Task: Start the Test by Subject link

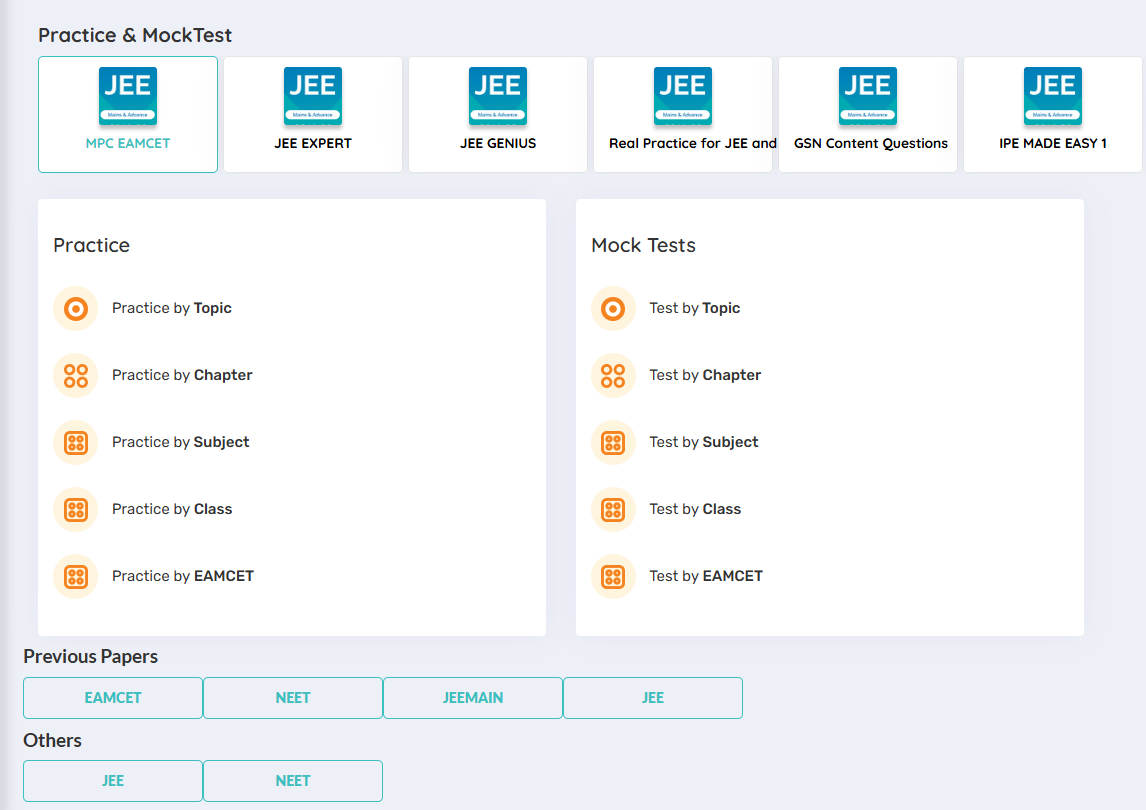Action: 704,442
